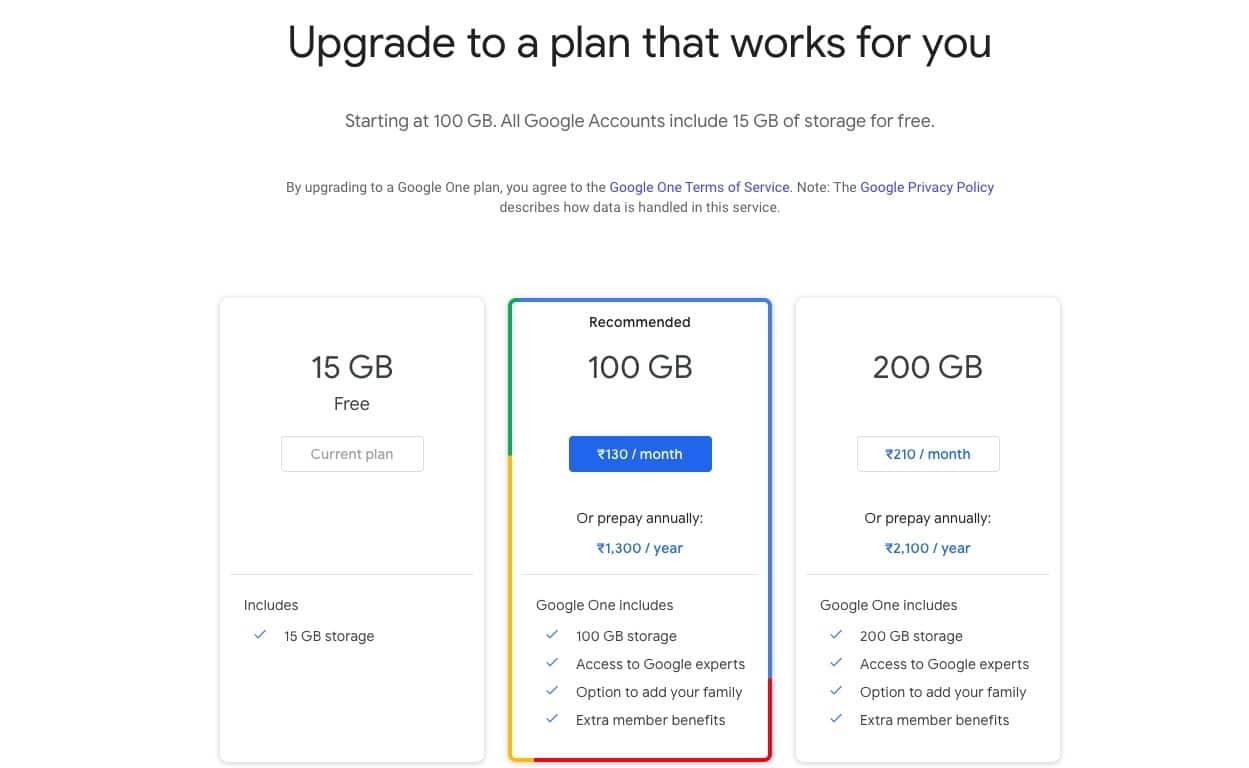Click checkmark beside "Extra member benefits" in 200 GB card
The image size is (1249, 768).
point(835,719)
